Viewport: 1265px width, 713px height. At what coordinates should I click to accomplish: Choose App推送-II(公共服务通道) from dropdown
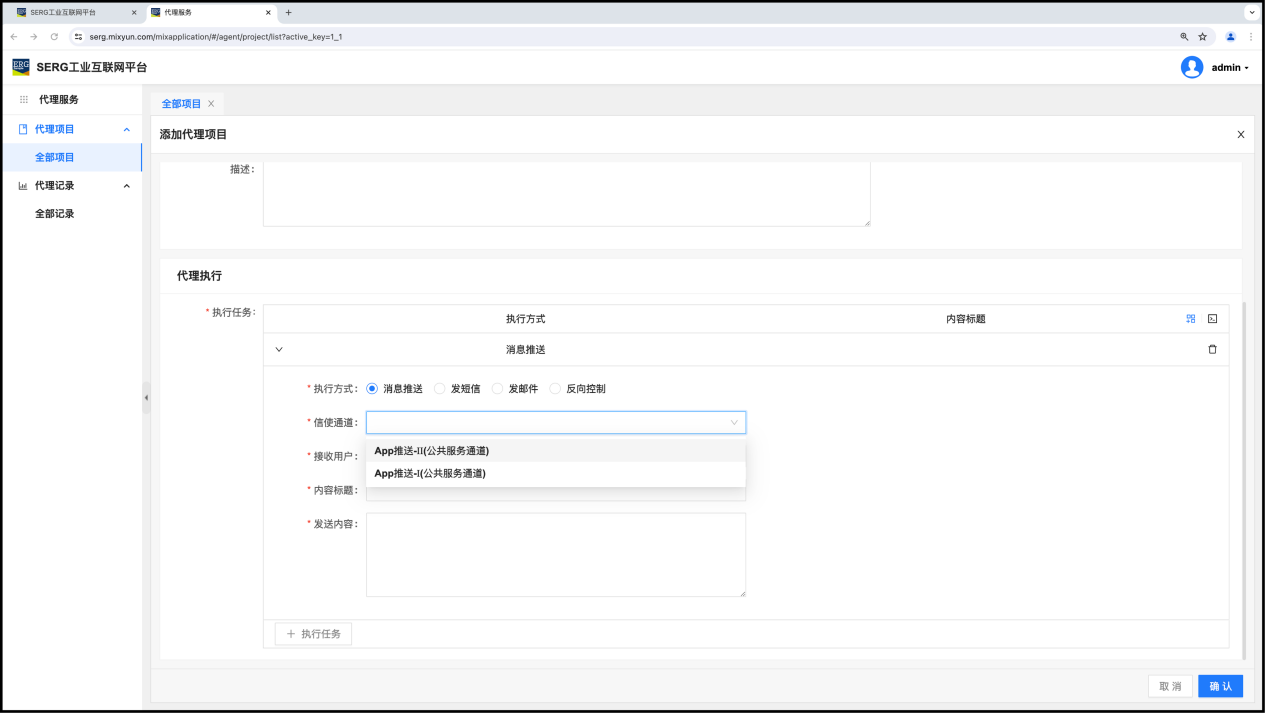pos(431,451)
